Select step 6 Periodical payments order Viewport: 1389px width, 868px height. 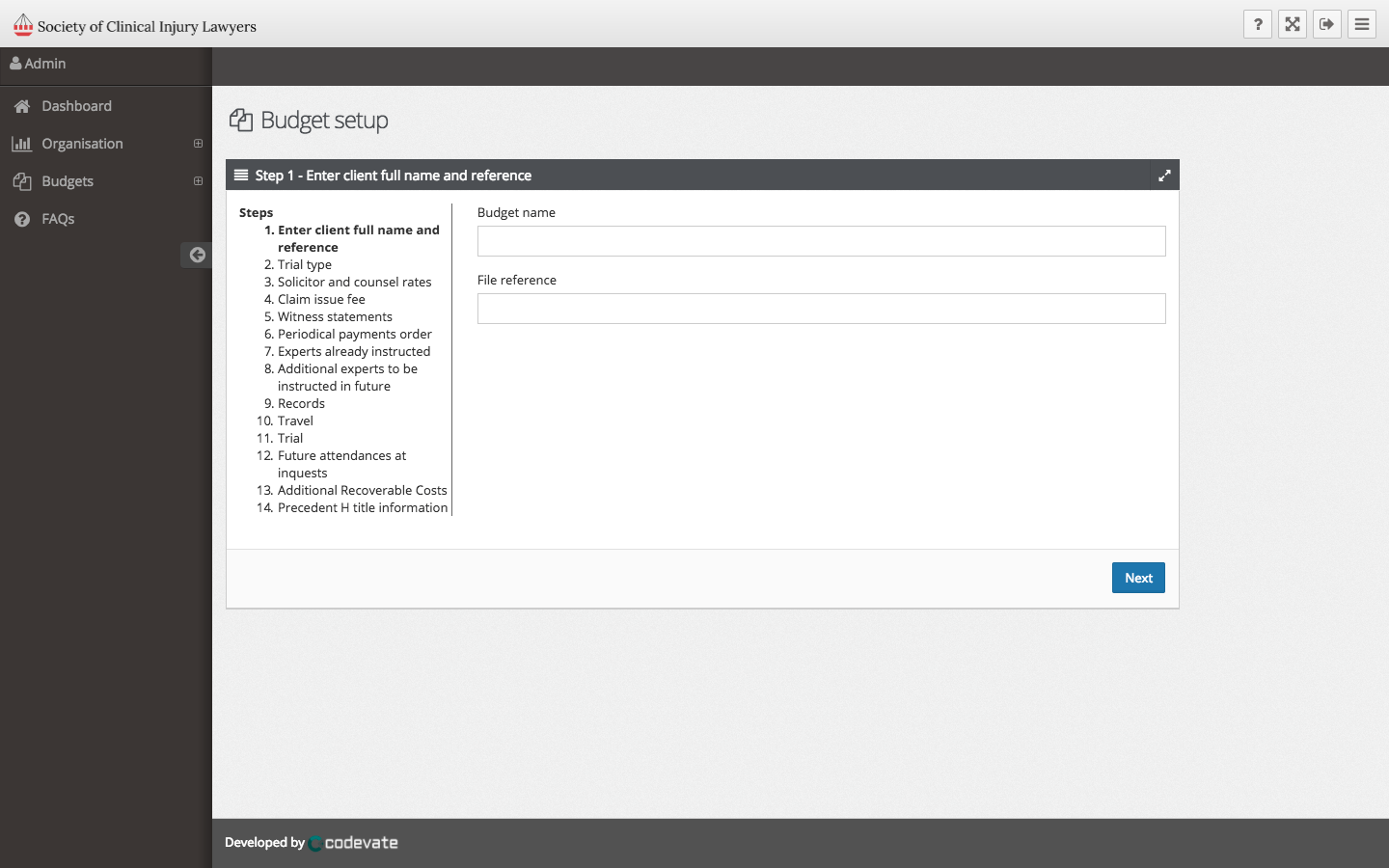click(354, 334)
